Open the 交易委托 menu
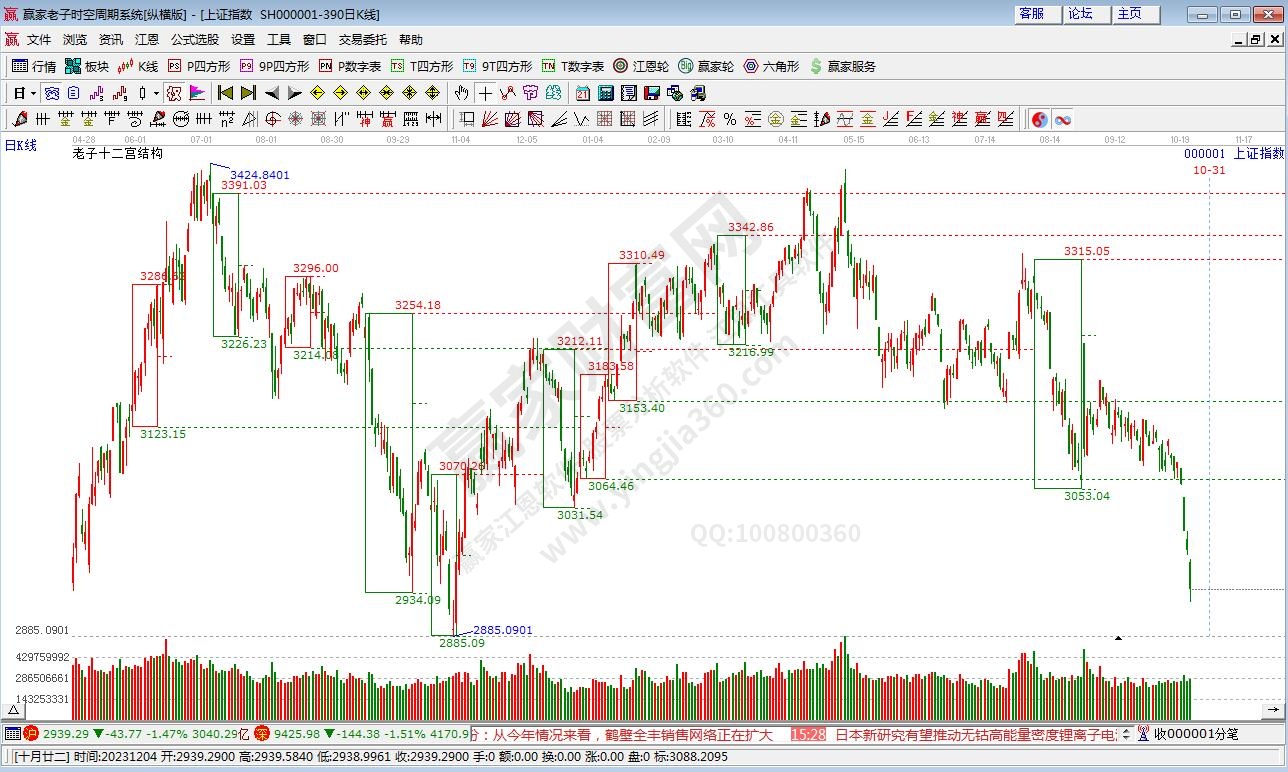1288x772 pixels. 362,40
